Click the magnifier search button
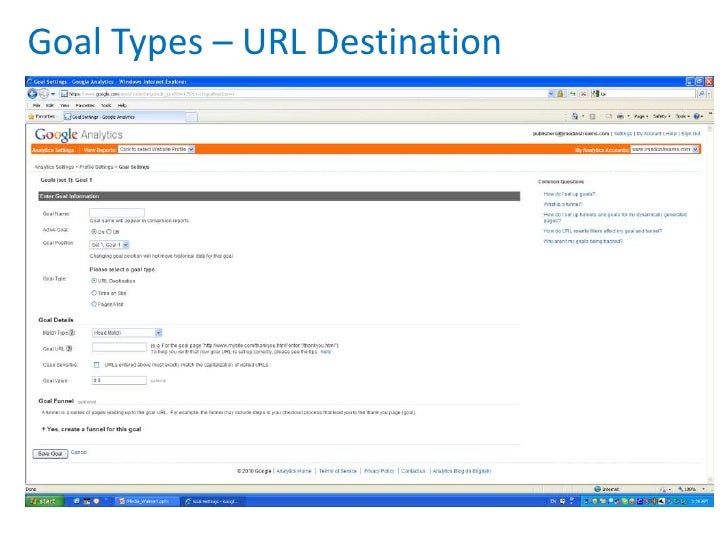Image resolution: width=728 pixels, height=546 pixels. [x=702, y=94]
